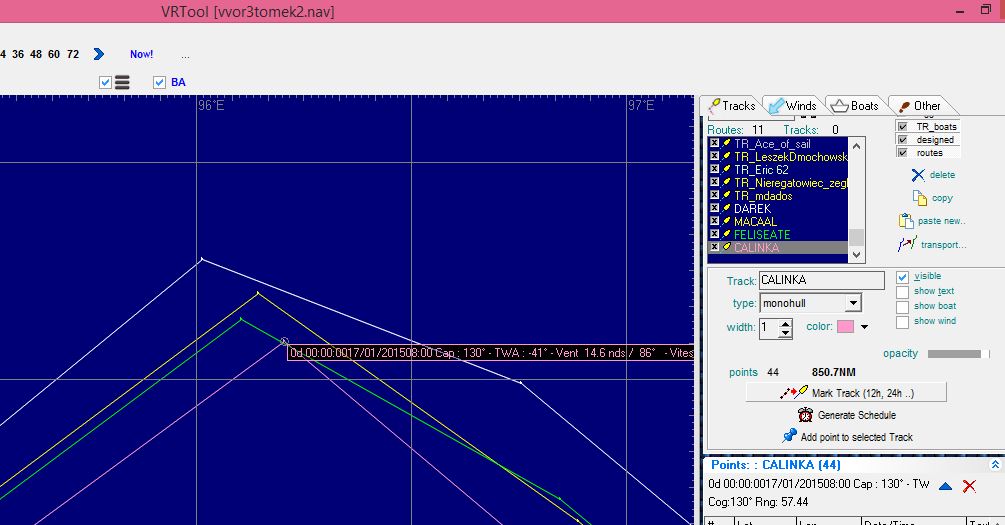1005x525 pixels.
Task: Select the 72 hour time step
Action: click(x=72, y=54)
